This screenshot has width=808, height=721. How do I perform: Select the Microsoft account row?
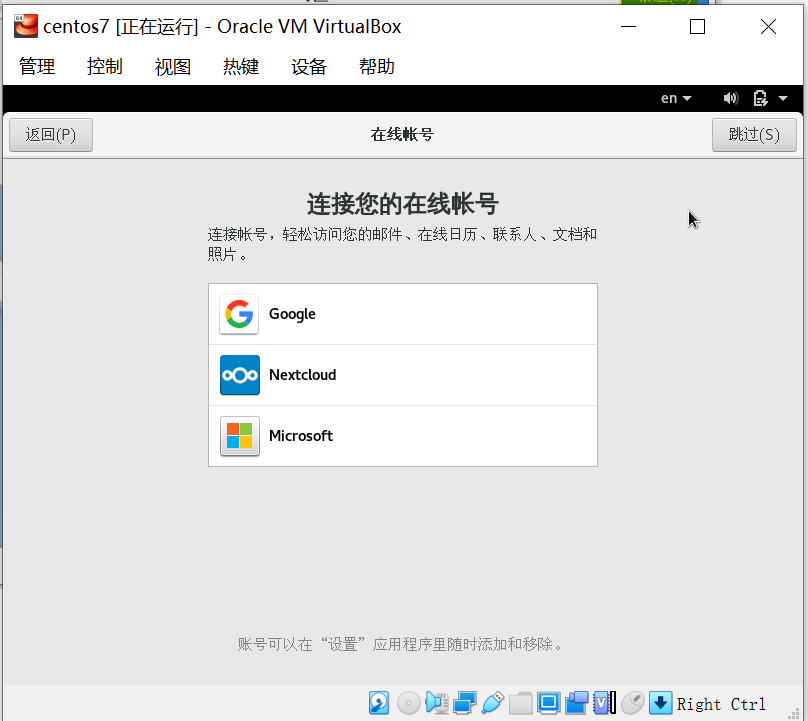point(403,435)
